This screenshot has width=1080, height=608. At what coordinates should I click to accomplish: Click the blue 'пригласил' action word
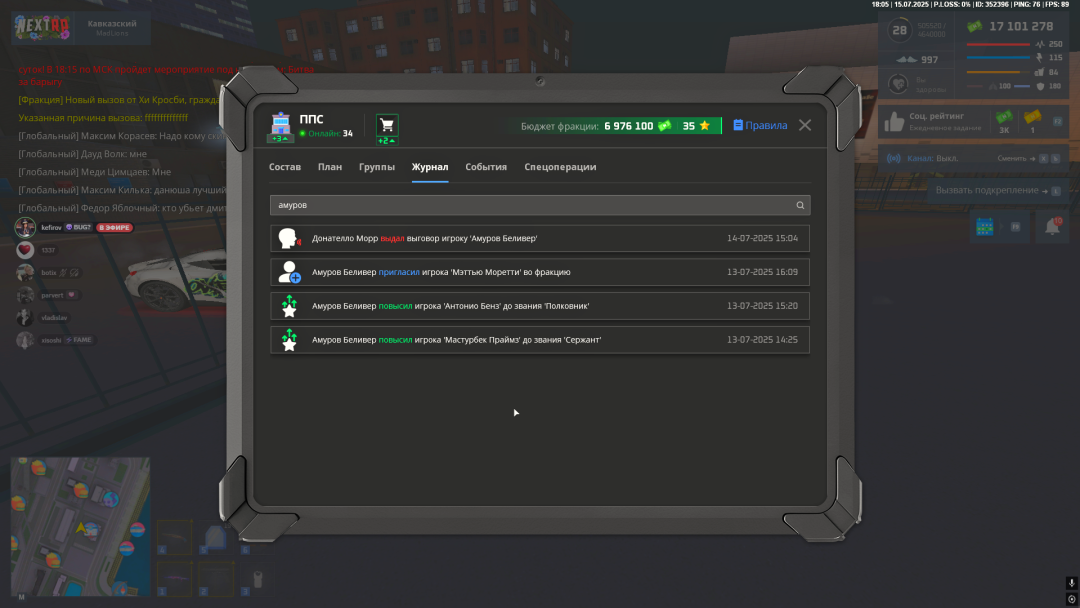pyautogui.click(x=399, y=272)
